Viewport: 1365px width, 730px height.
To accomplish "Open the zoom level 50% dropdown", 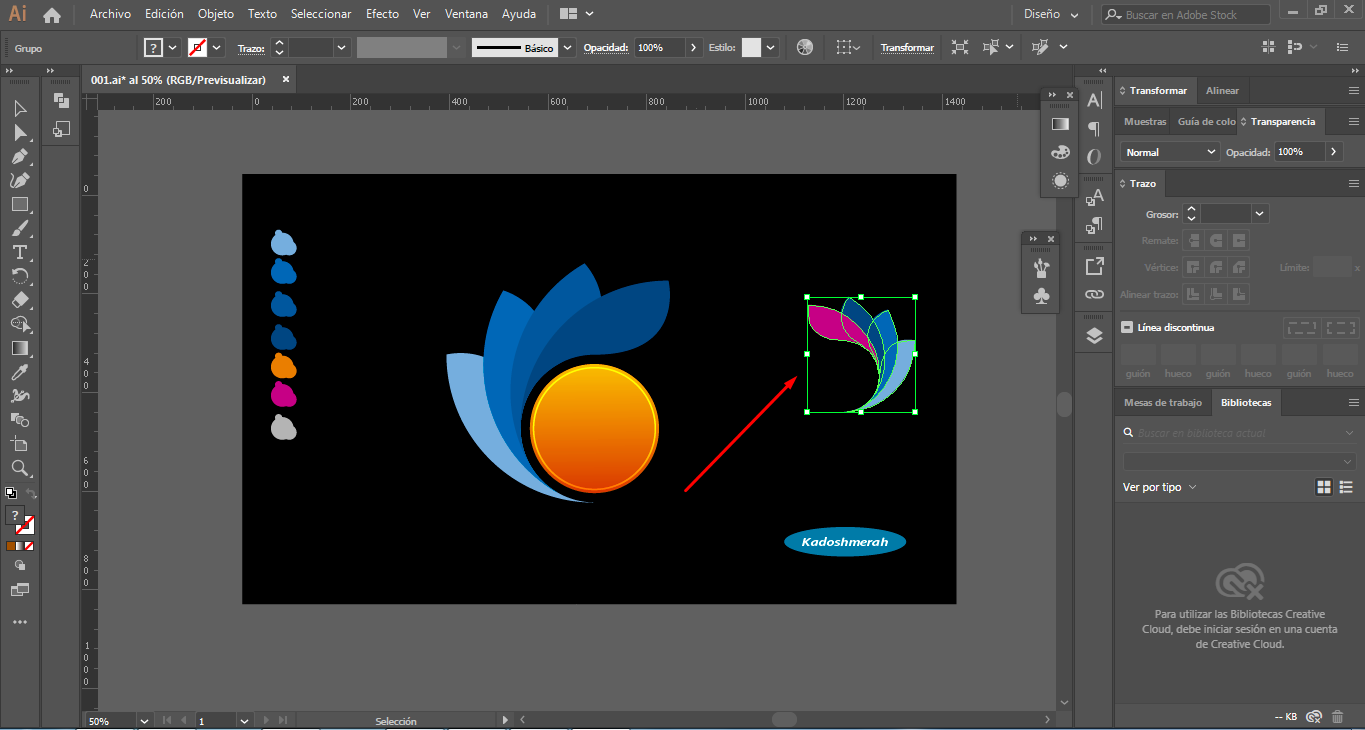I will click(x=144, y=720).
